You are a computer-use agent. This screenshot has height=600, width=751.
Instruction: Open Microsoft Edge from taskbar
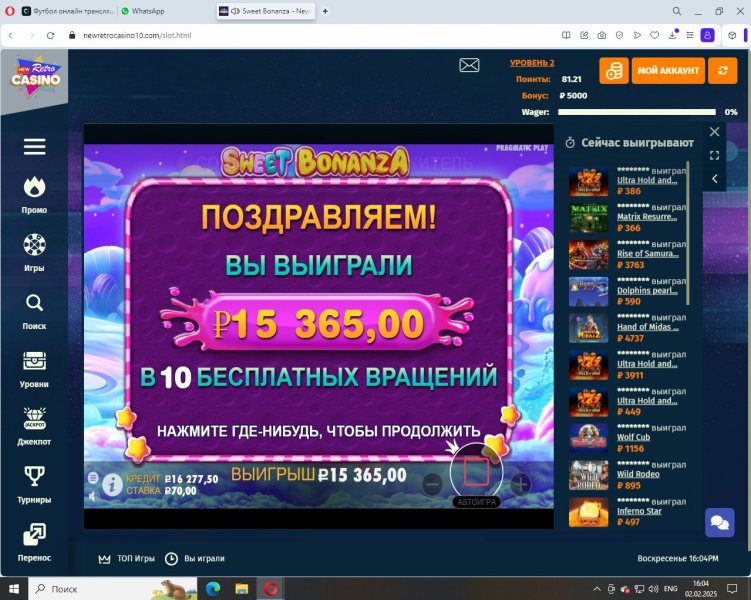213,589
